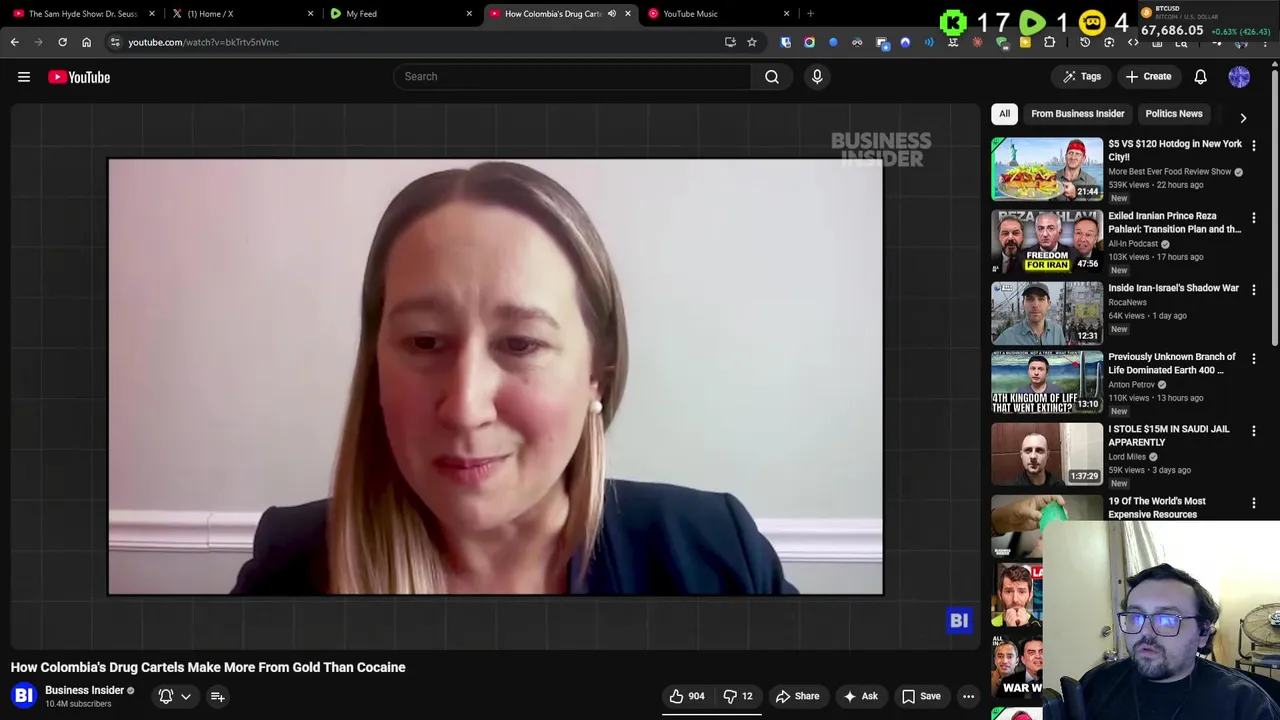Open the Hotdog in New York thumbnail
This screenshot has width=1280, height=720.
coord(1047,169)
